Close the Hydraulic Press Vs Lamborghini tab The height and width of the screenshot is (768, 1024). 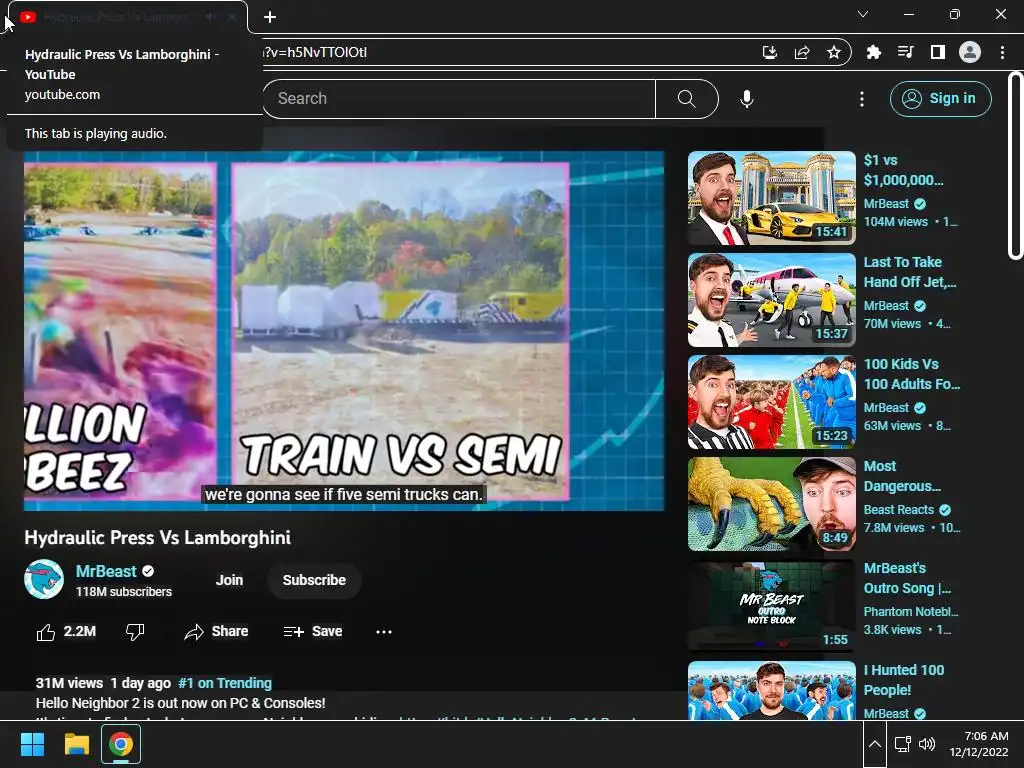tap(232, 17)
